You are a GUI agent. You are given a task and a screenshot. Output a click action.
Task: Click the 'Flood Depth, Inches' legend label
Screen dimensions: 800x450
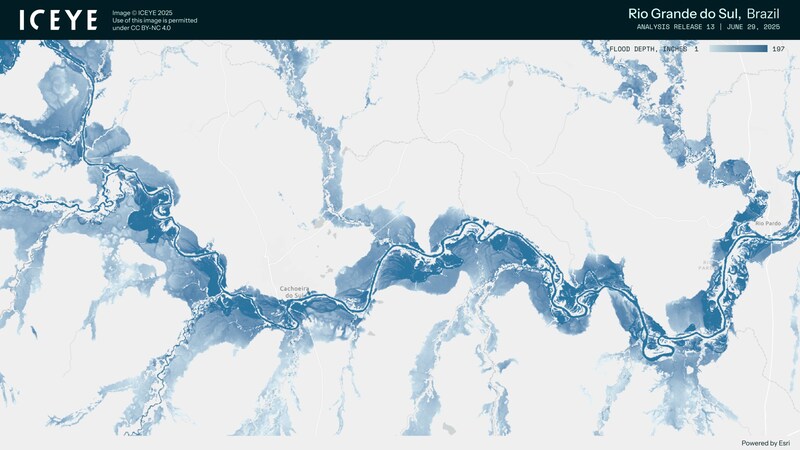[x=649, y=48]
